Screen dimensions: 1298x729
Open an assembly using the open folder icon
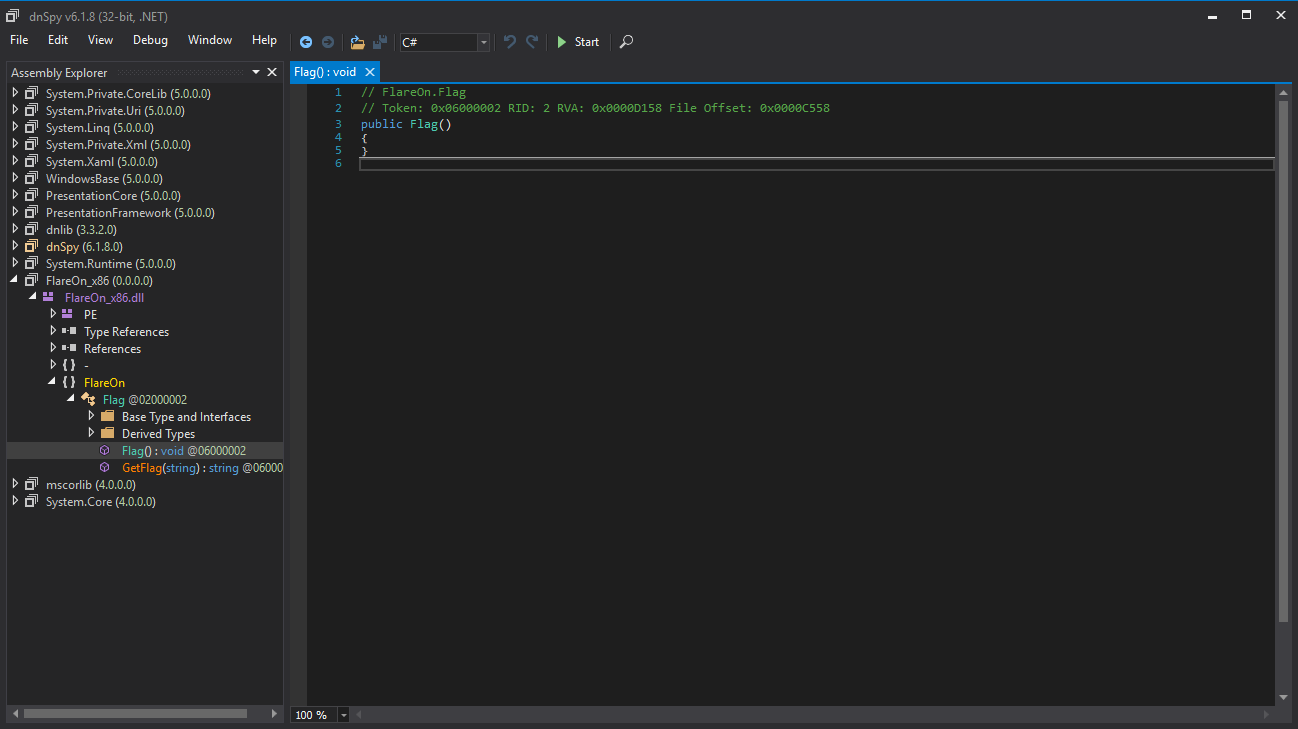tap(357, 42)
